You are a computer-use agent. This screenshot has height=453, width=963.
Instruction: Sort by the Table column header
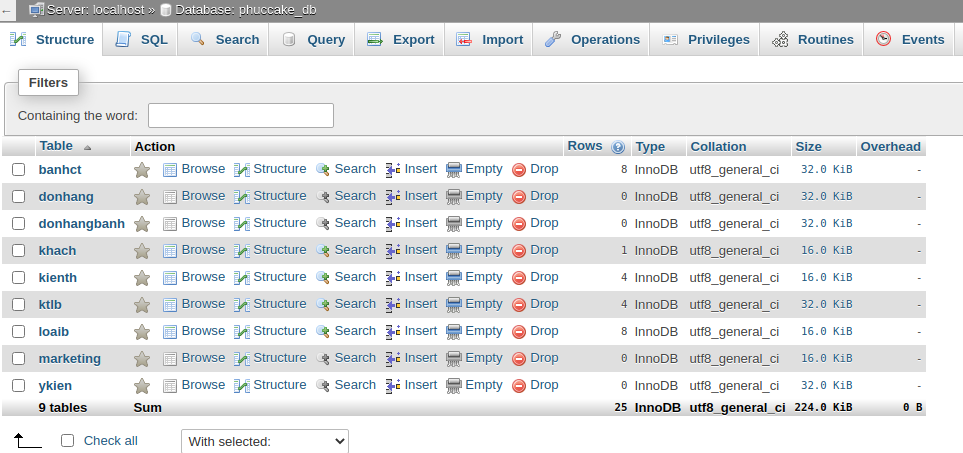click(56, 146)
